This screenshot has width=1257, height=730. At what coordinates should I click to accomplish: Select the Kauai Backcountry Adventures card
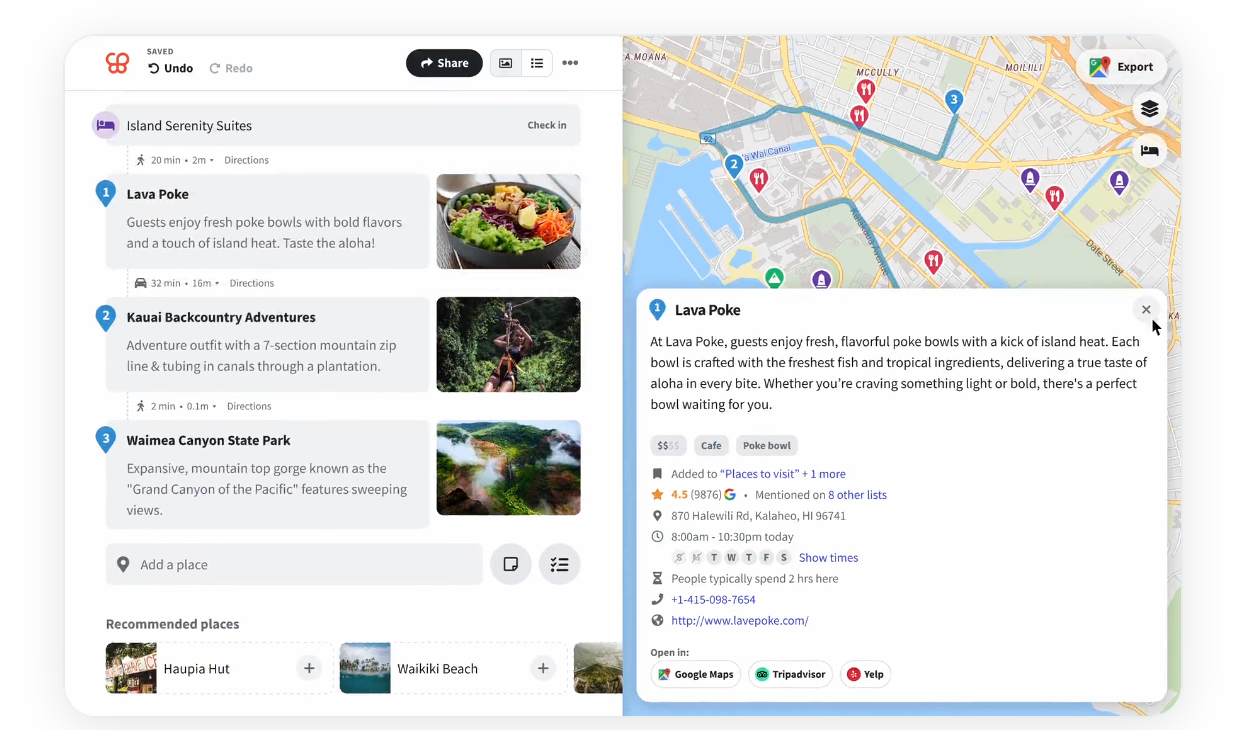point(268,344)
